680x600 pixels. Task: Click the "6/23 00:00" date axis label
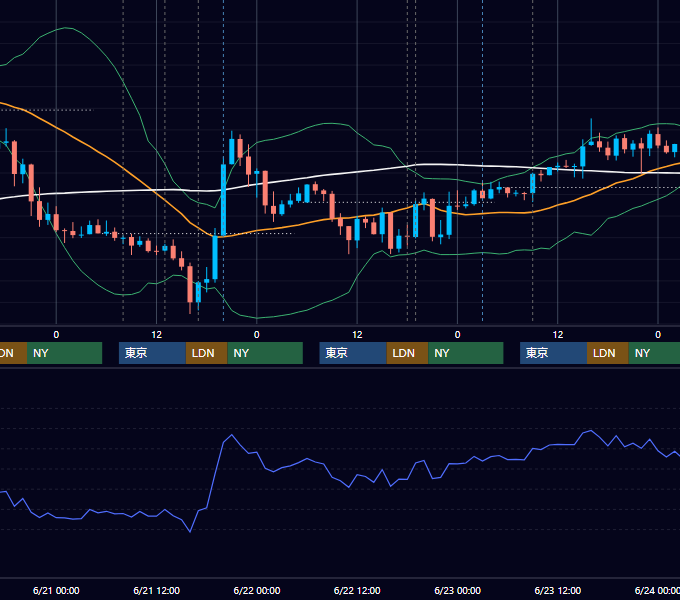click(x=458, y=590)
